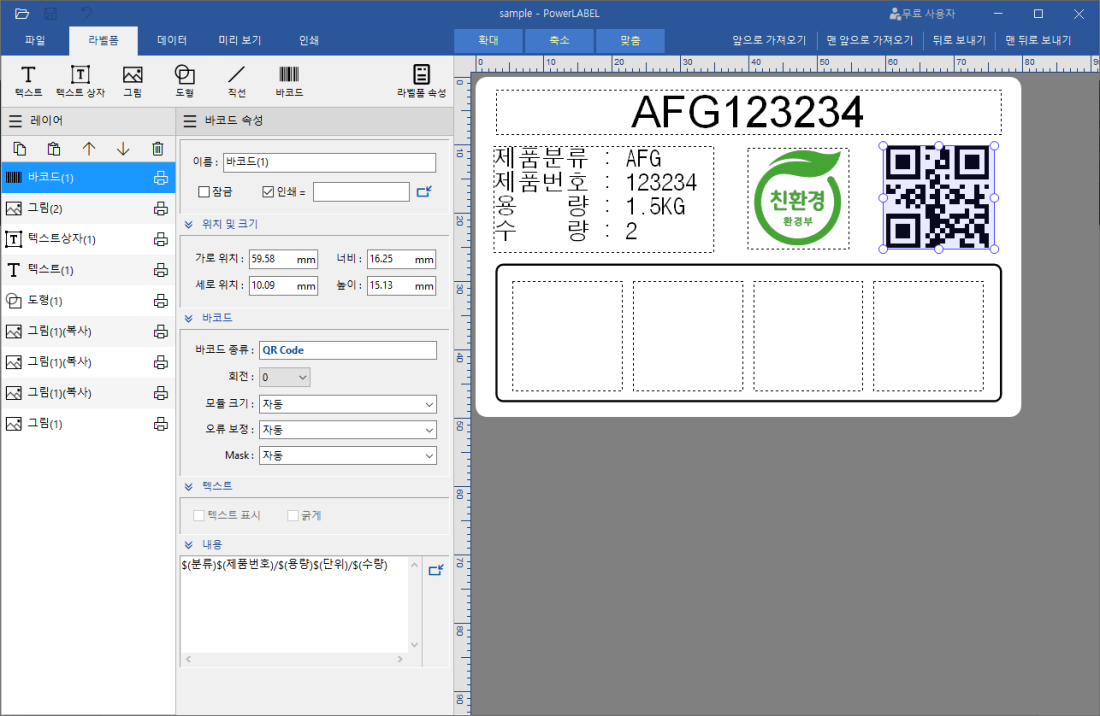Click the zoom in (확대) button
The height and width of the screenshot is (716, 1100).
(488, 41)
